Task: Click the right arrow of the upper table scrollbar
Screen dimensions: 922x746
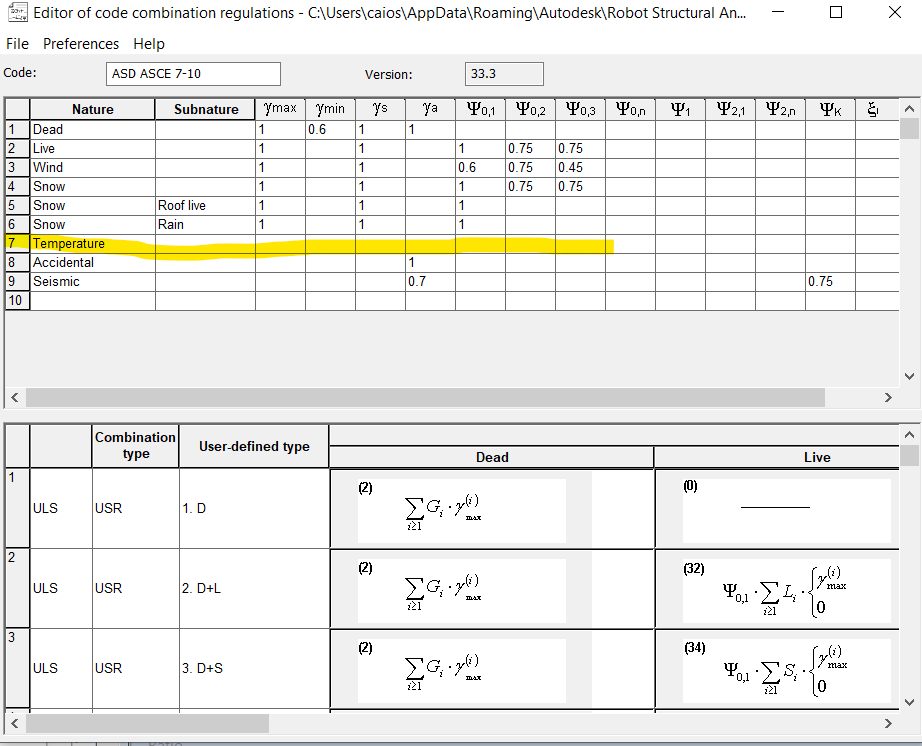Action: click(x=888, y=397)
